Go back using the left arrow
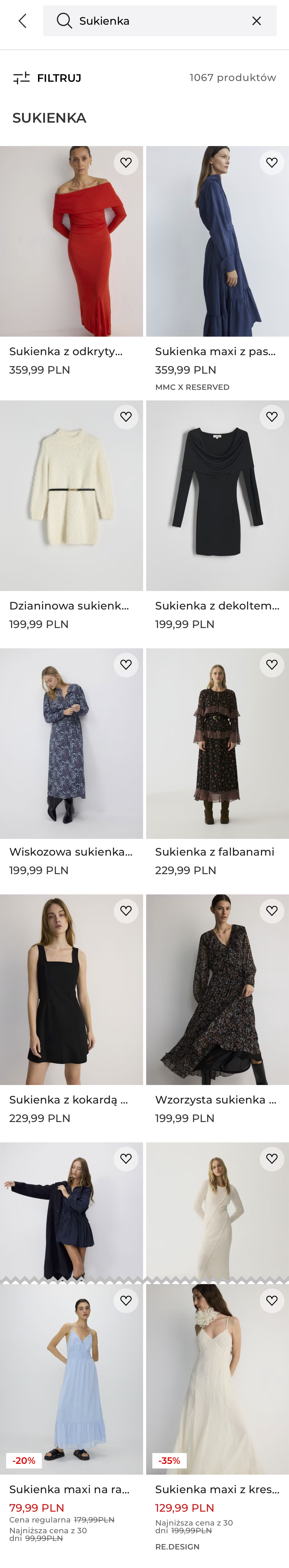The image size is (289, 1568). coord(23,21)
